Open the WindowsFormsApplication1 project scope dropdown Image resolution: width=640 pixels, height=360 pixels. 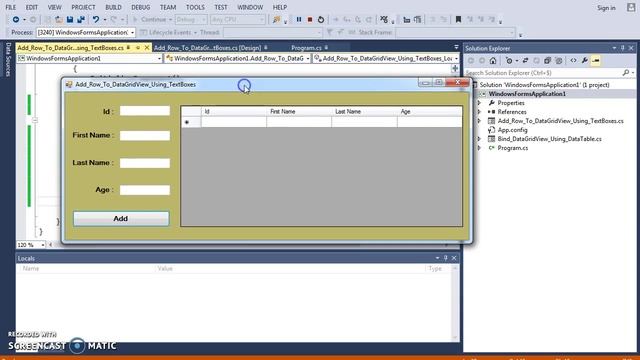(159, 59)
